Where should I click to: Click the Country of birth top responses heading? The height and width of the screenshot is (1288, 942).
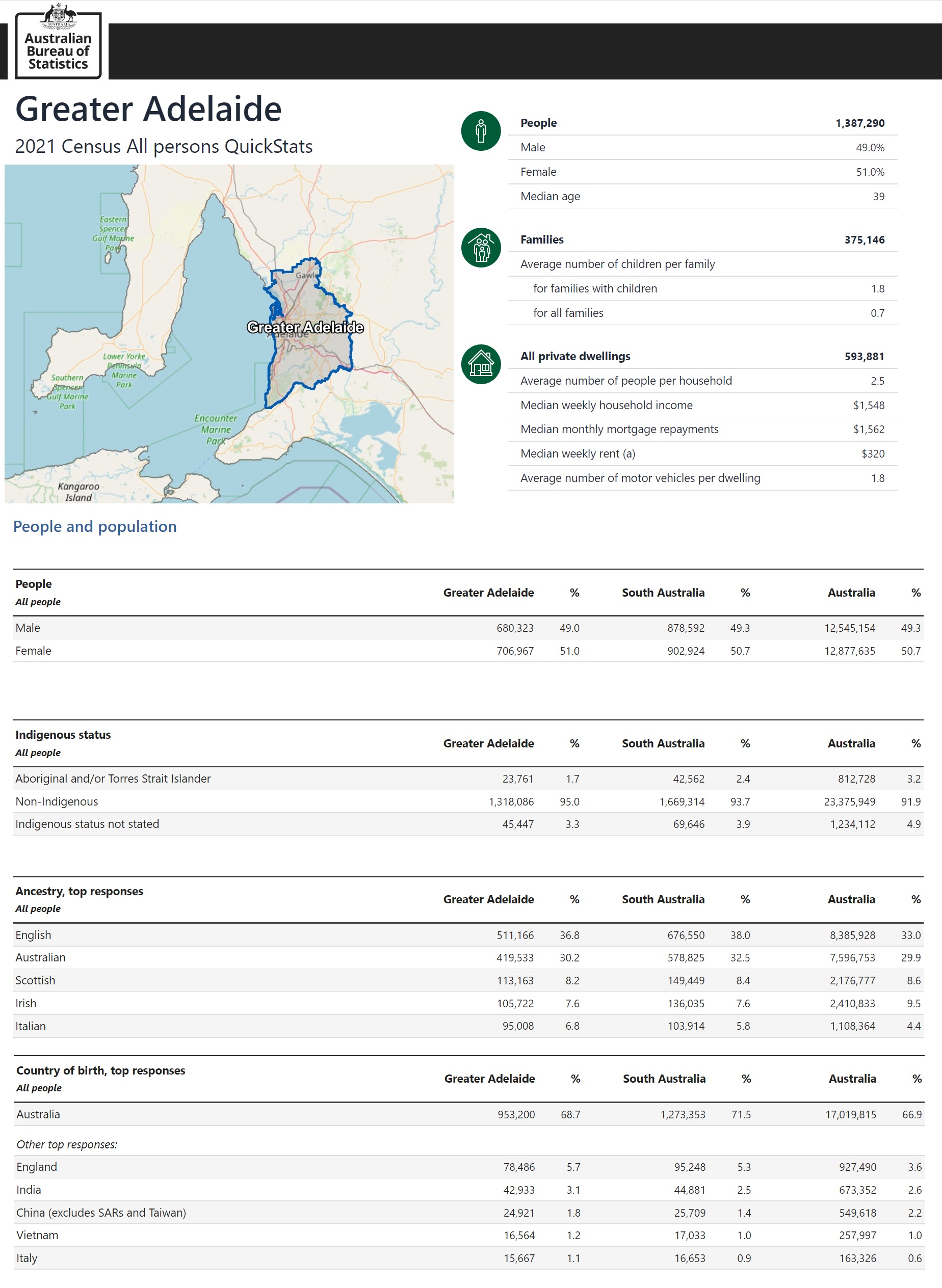click(100, 1071)
